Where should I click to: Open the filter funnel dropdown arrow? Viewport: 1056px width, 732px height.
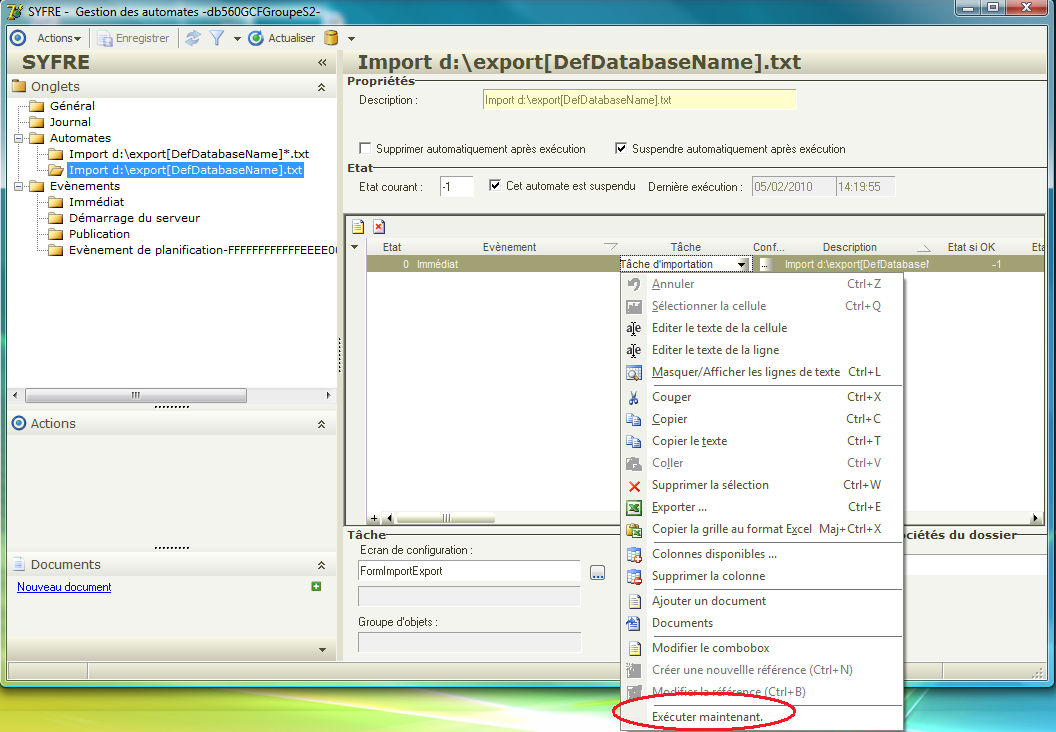[x=236, y=39]
